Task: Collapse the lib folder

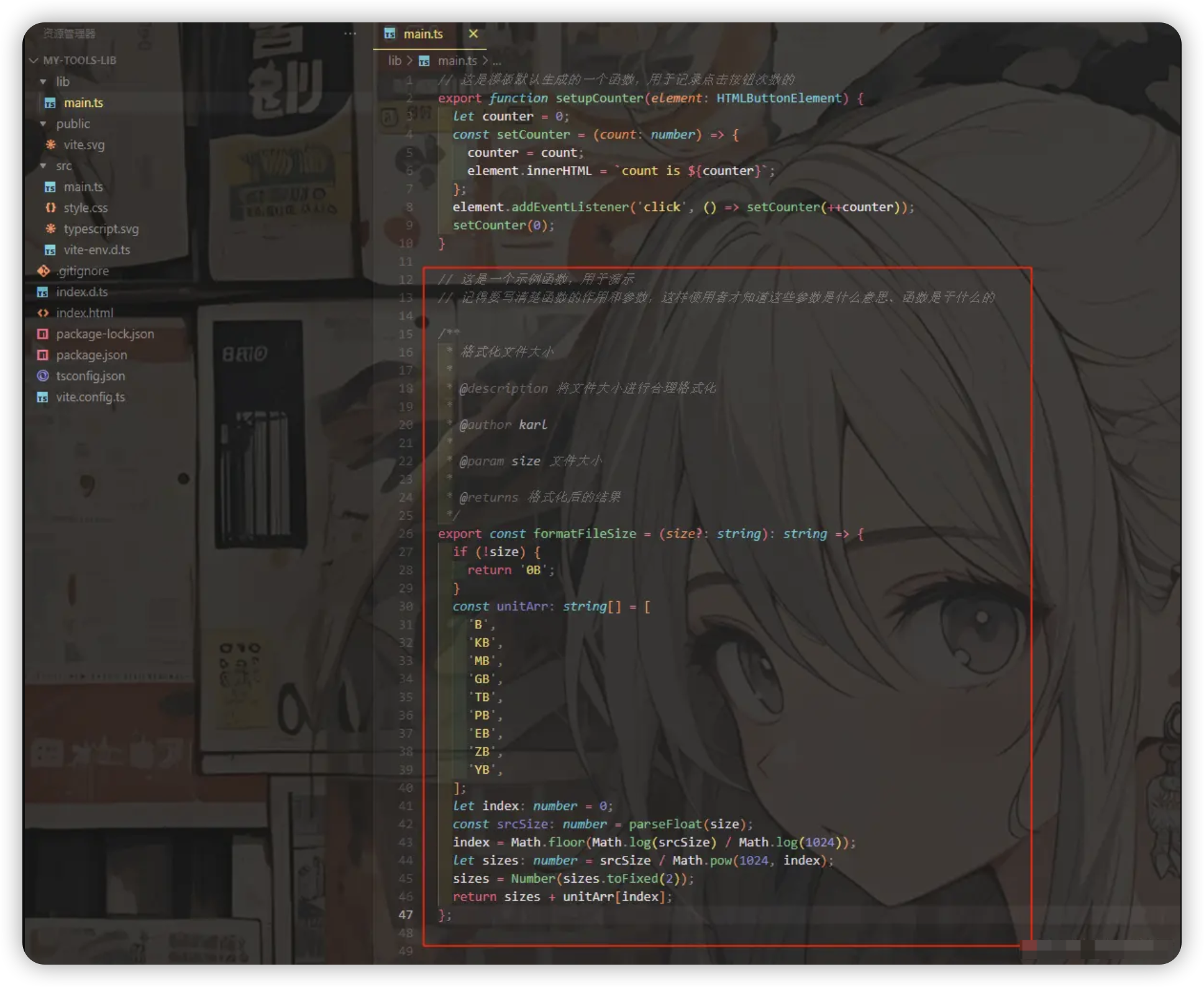Action: tap(43, 81)
